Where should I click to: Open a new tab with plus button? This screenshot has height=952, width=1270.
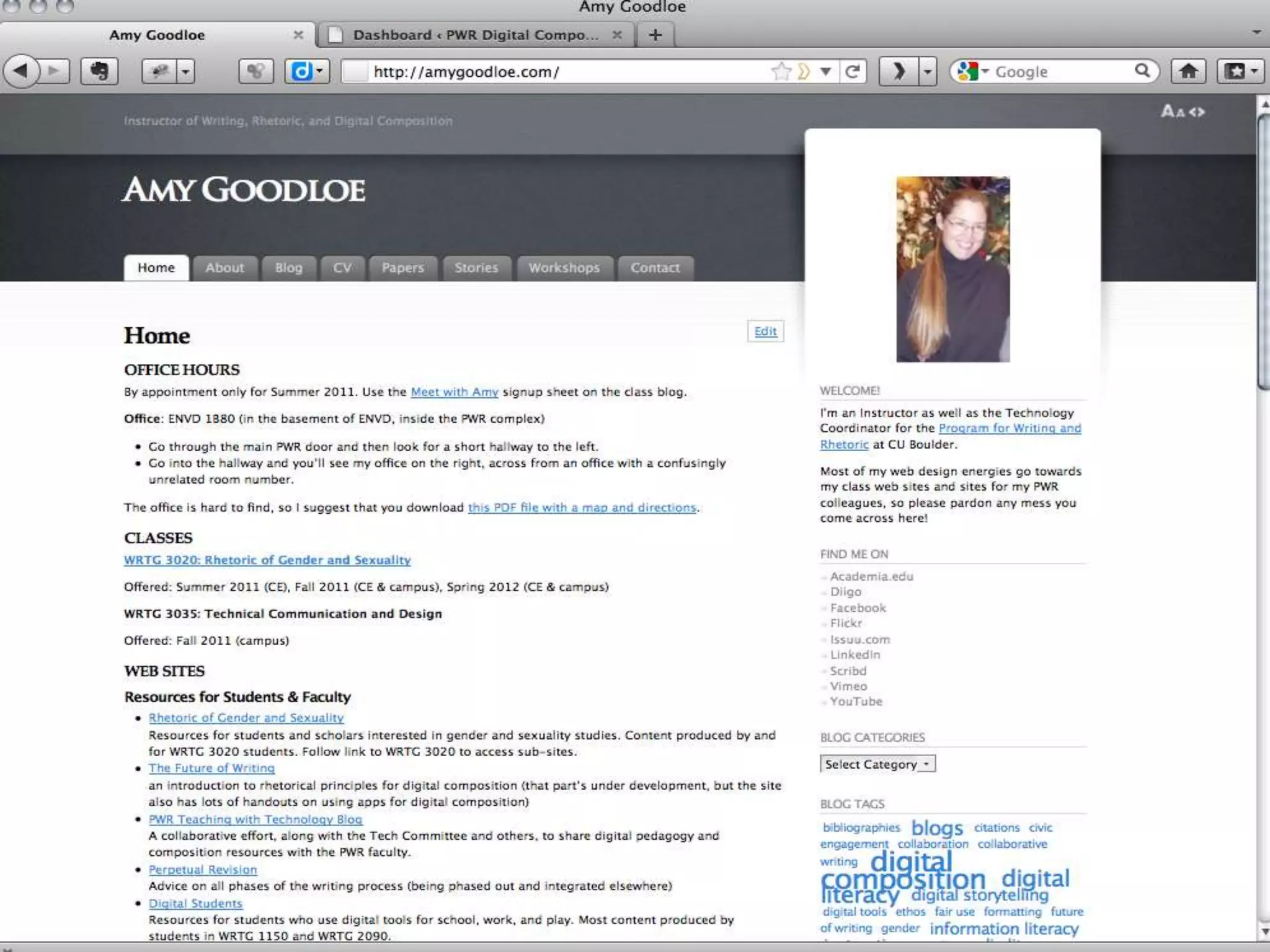655,35
